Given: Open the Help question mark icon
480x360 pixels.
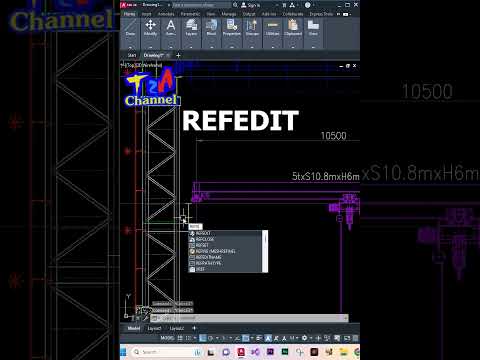Looking at the screenshot, I should (x=308, y=5).
